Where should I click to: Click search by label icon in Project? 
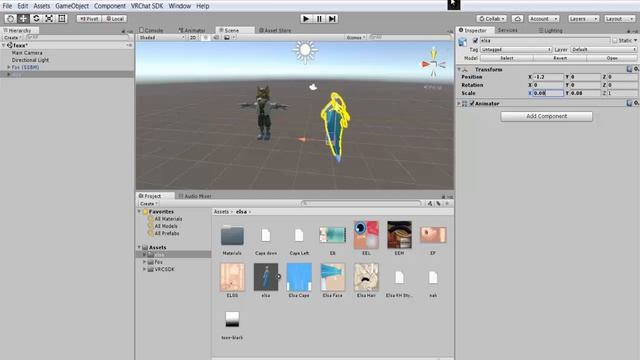(438, 203)
